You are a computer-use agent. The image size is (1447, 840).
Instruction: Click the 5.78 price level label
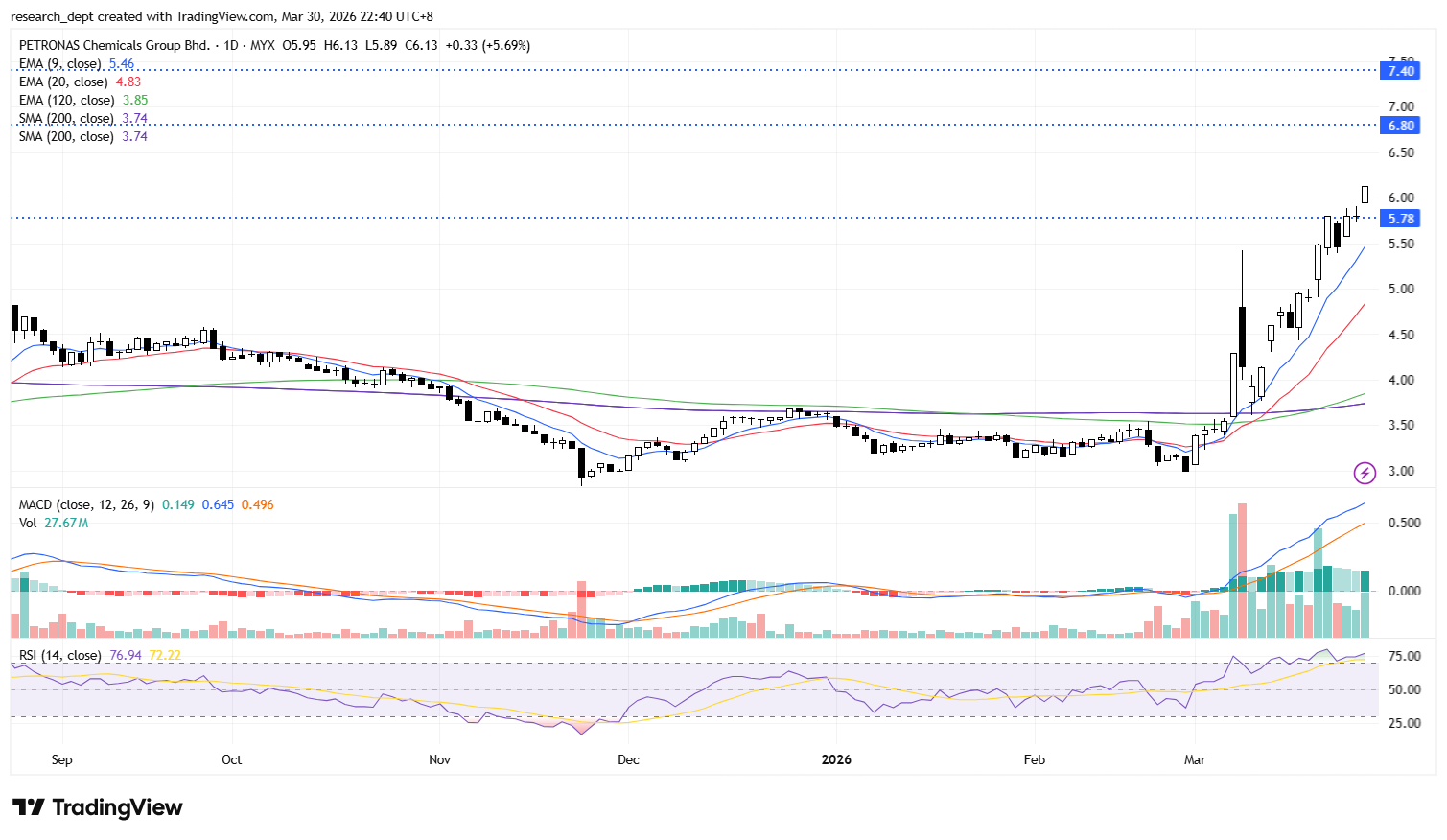1400,219
